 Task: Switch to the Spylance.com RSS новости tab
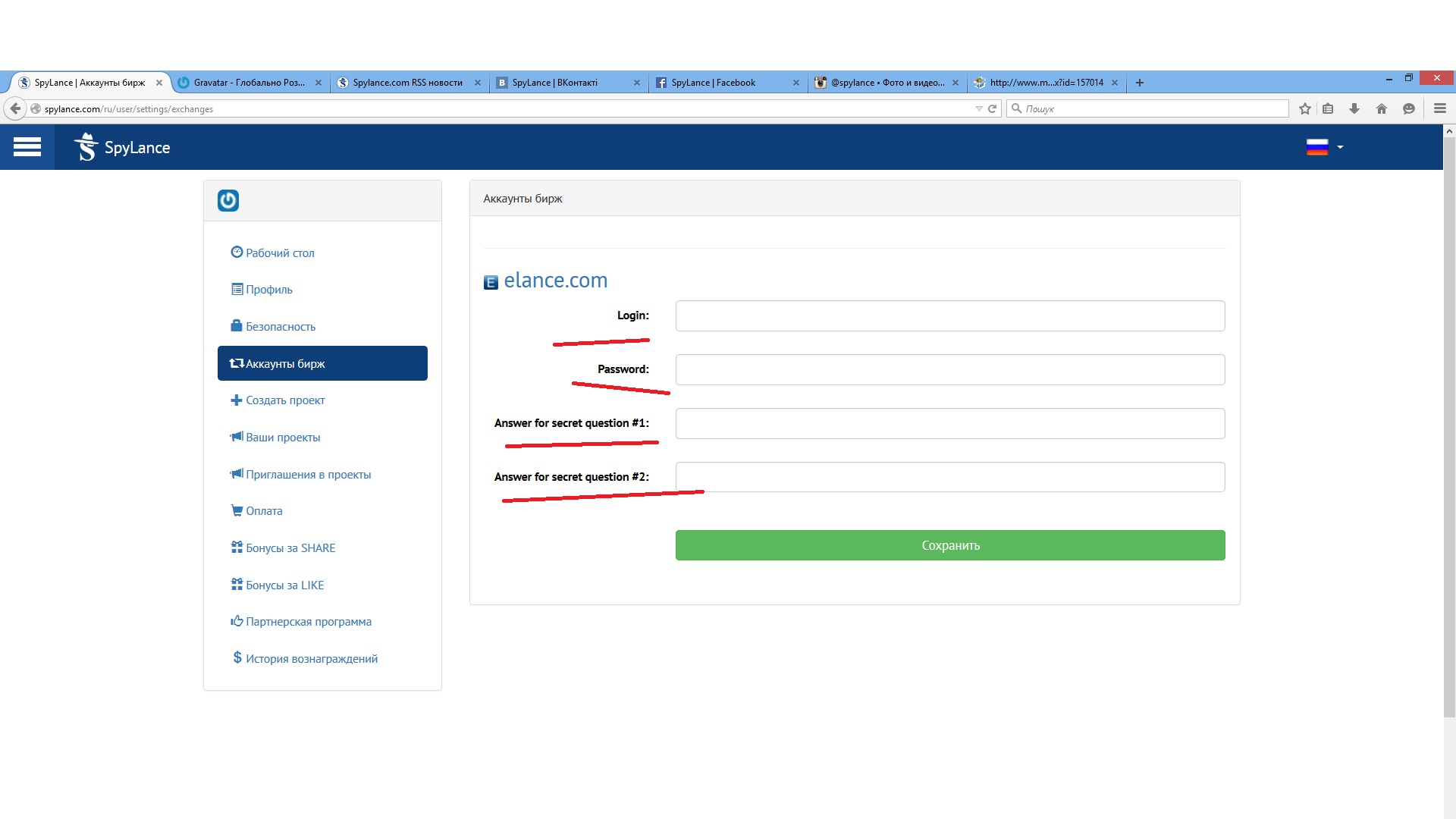pos(407,83)
